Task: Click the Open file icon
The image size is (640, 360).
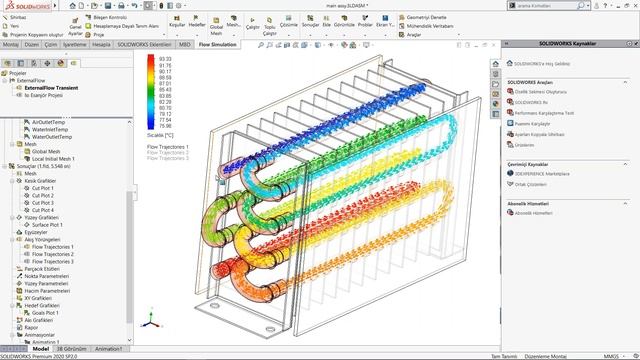Action: [95, 6]
